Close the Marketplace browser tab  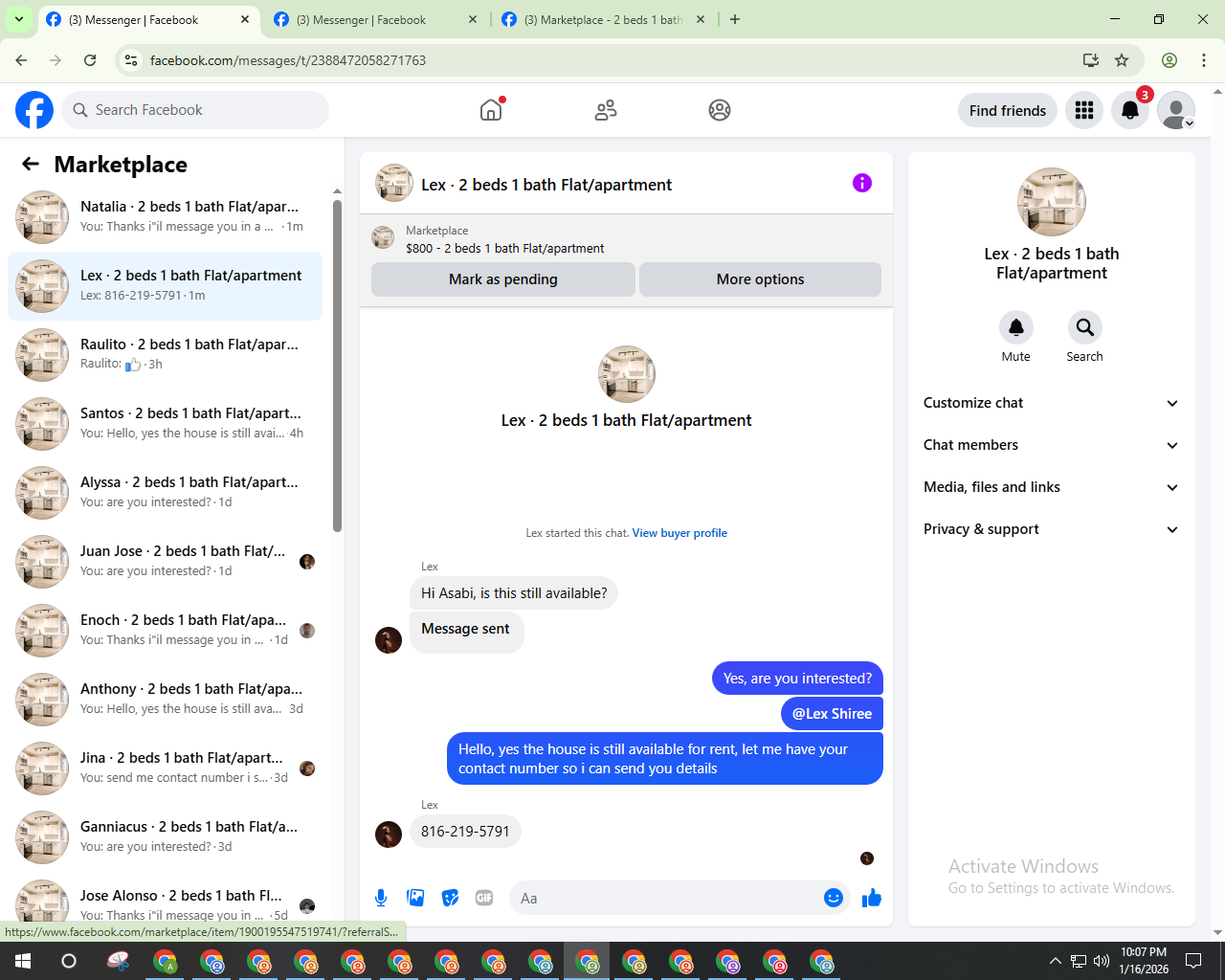[701, 19]
